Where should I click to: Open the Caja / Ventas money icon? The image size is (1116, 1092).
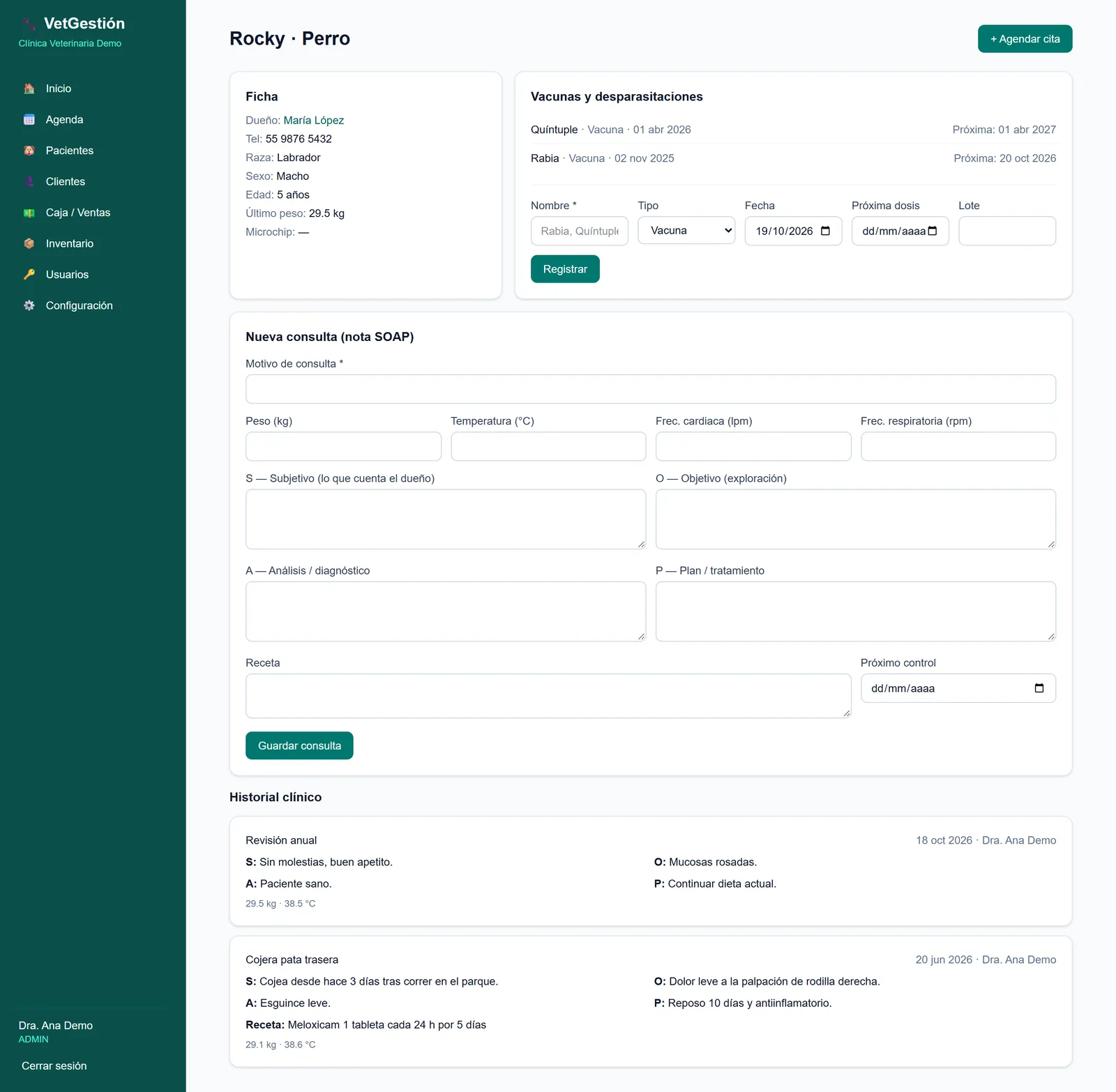tap(29, 213)
